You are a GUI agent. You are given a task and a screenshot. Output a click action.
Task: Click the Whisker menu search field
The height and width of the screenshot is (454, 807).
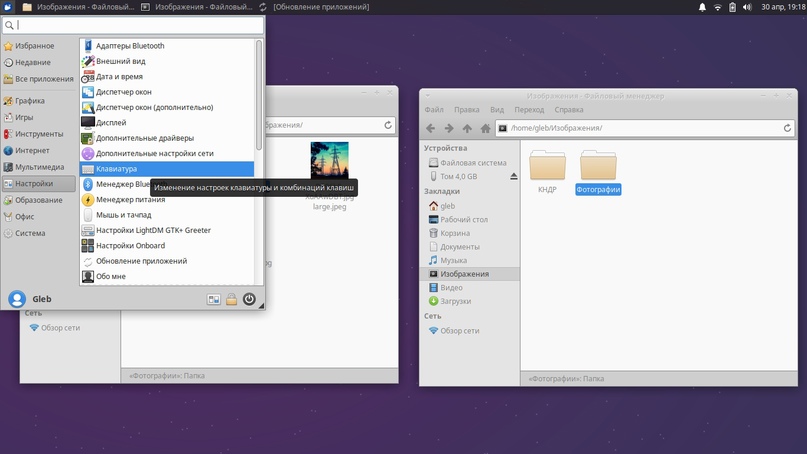pos(132,25)
